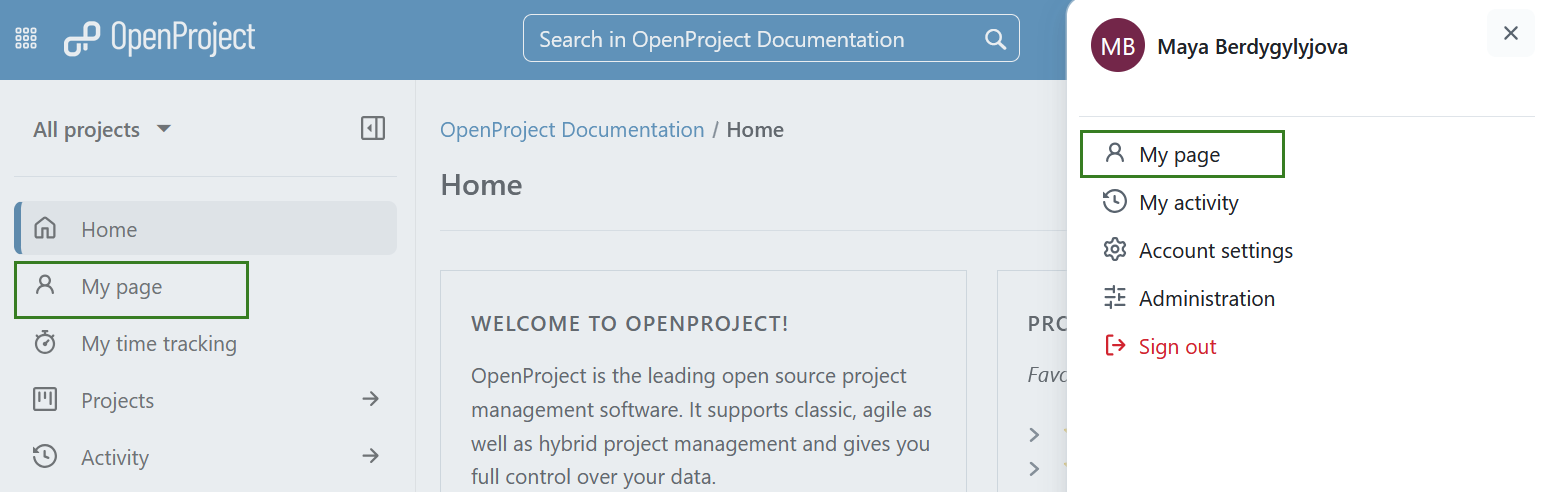Click Sign out

click(x=1177, y=347)
